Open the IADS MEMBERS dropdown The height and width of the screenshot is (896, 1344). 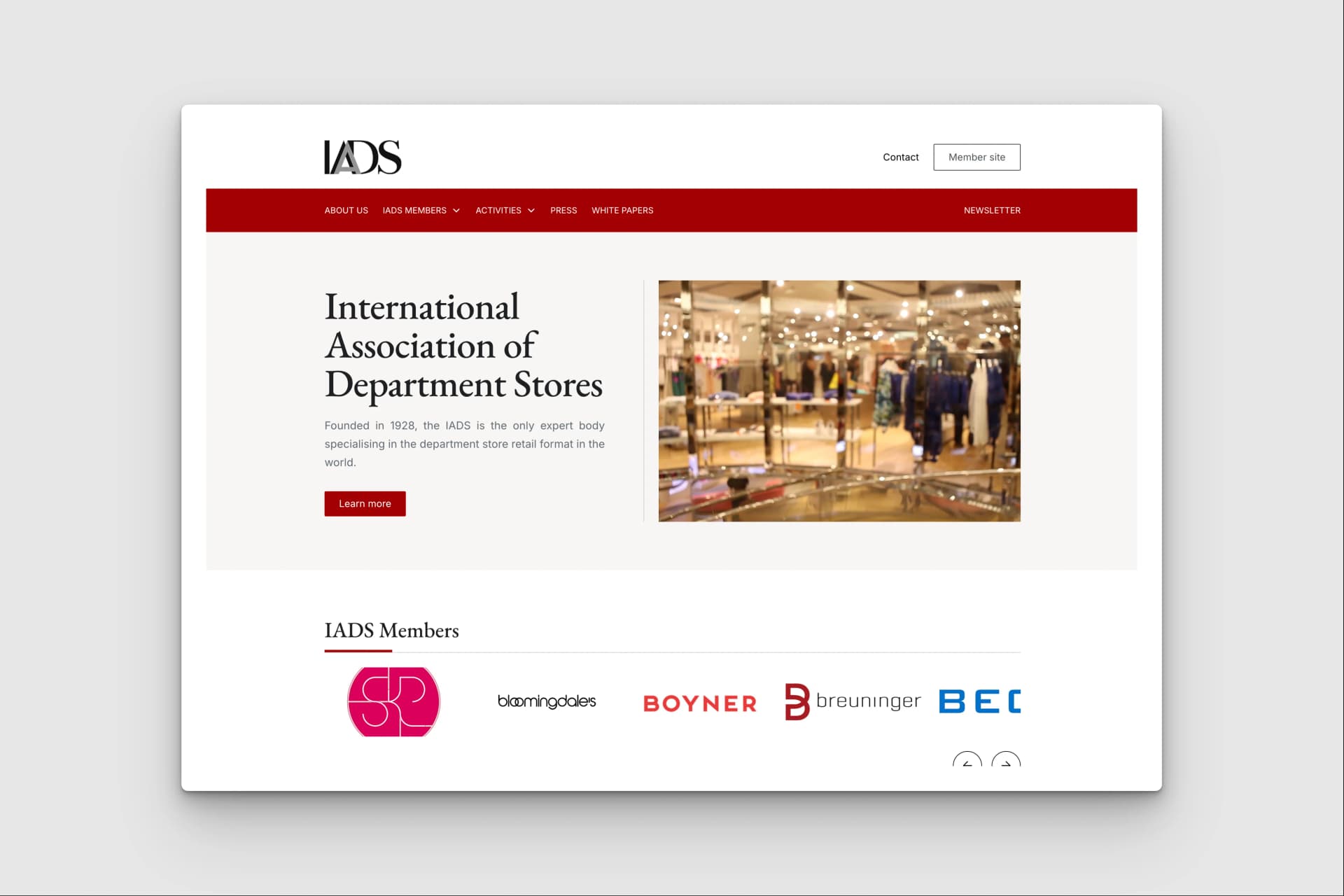414,210
